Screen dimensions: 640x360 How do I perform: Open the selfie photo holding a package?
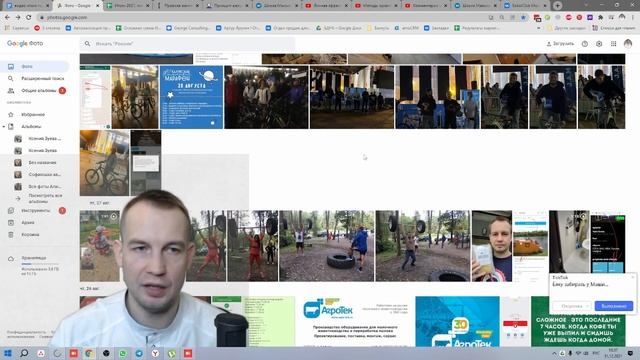492,246
